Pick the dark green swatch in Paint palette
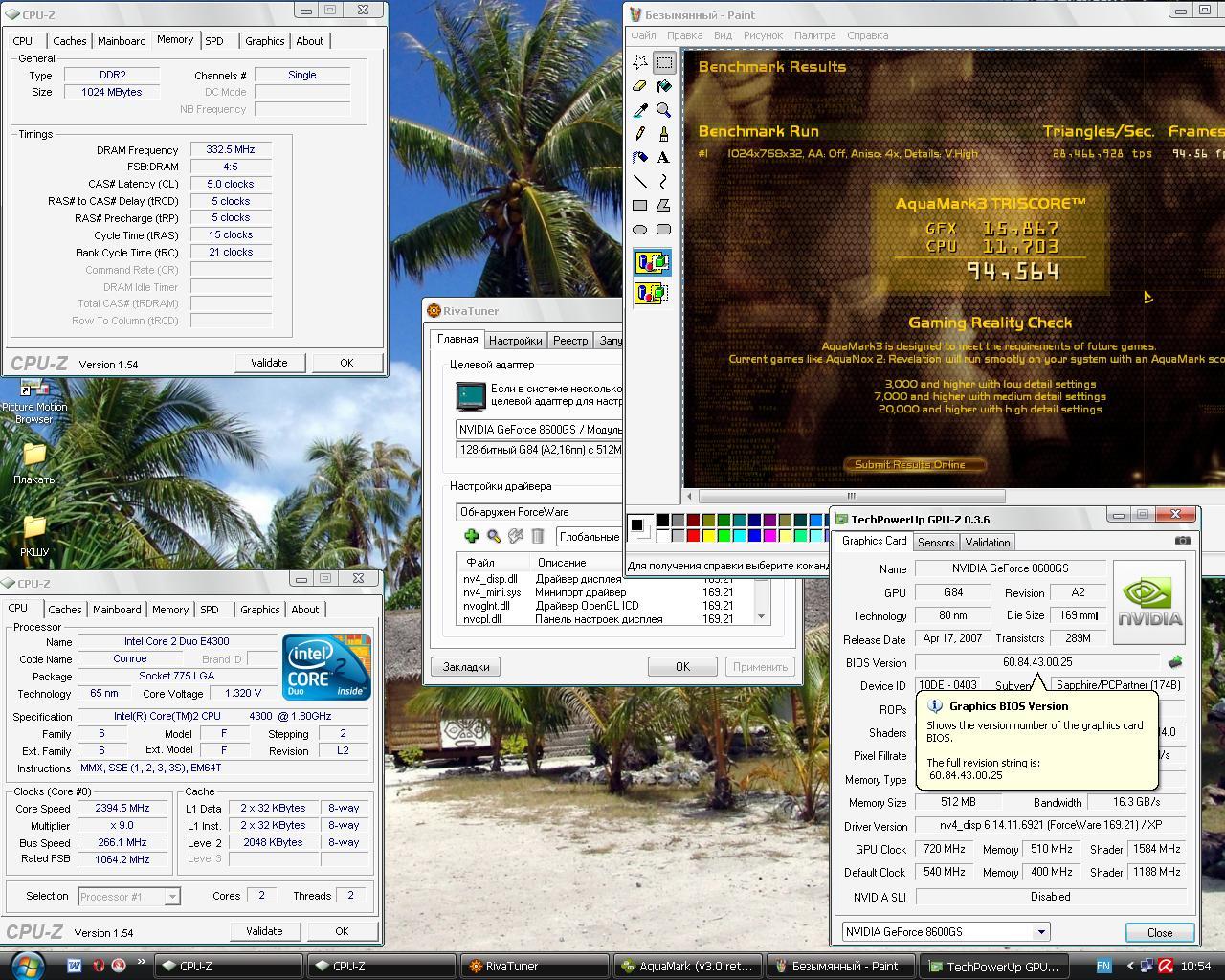Screen dimensions: 1225x980 click(x=724, y=520)
